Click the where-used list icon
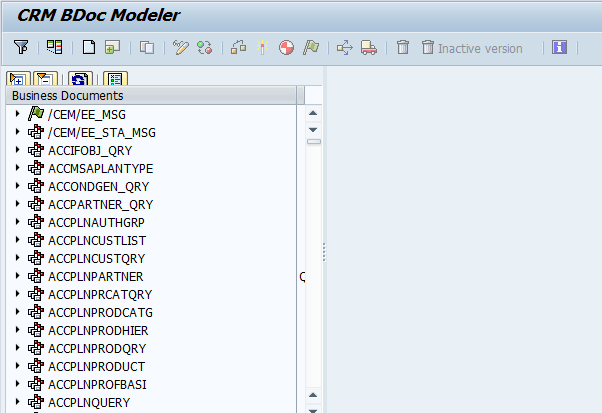Viewport: 602px width, 413px height. point(238,48)
